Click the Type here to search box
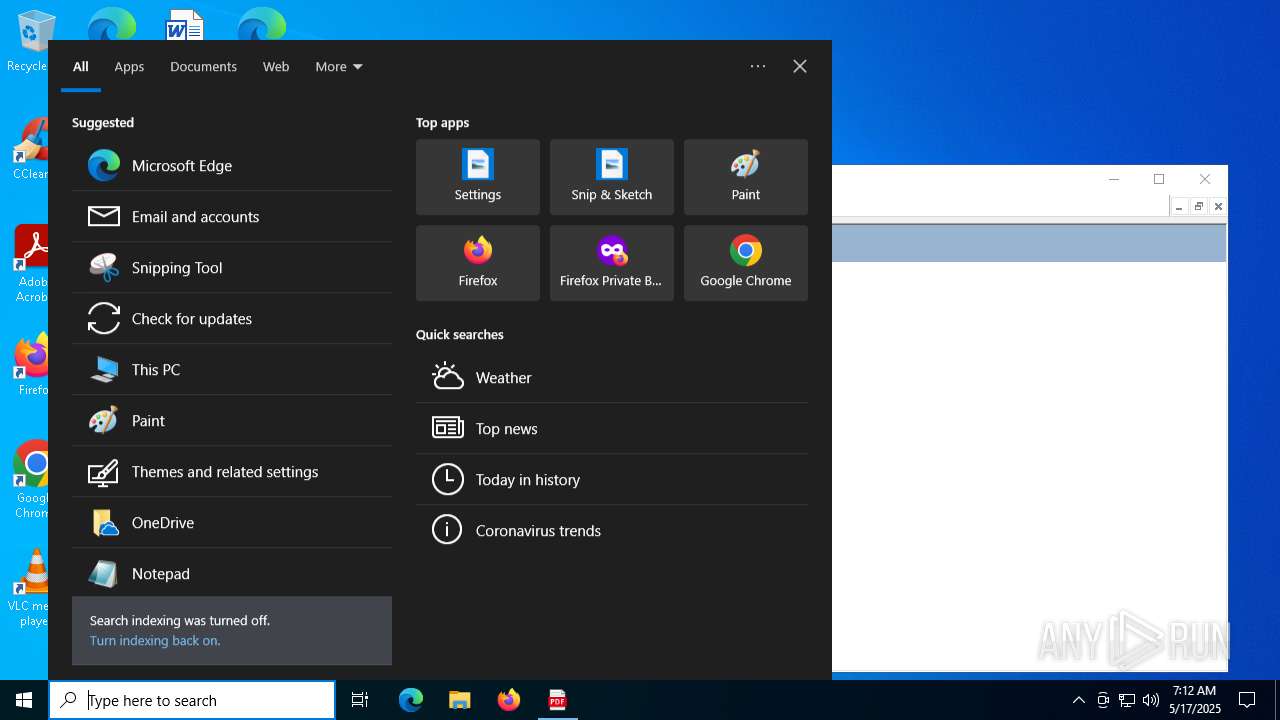This screenshot has width=1280, height=720. [192, 700]
